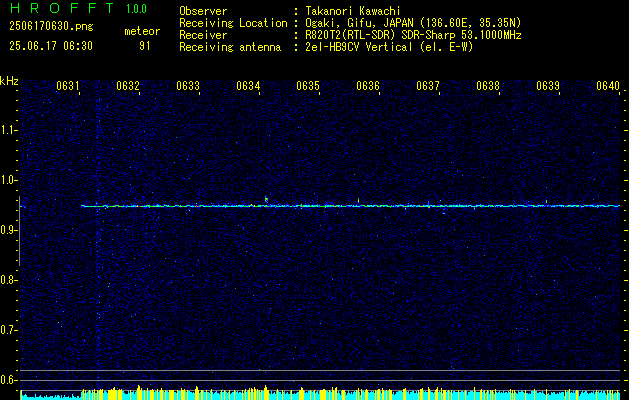
Task: Click antenna text 2el-HB9CV Vertical
Action: (359, 47)
